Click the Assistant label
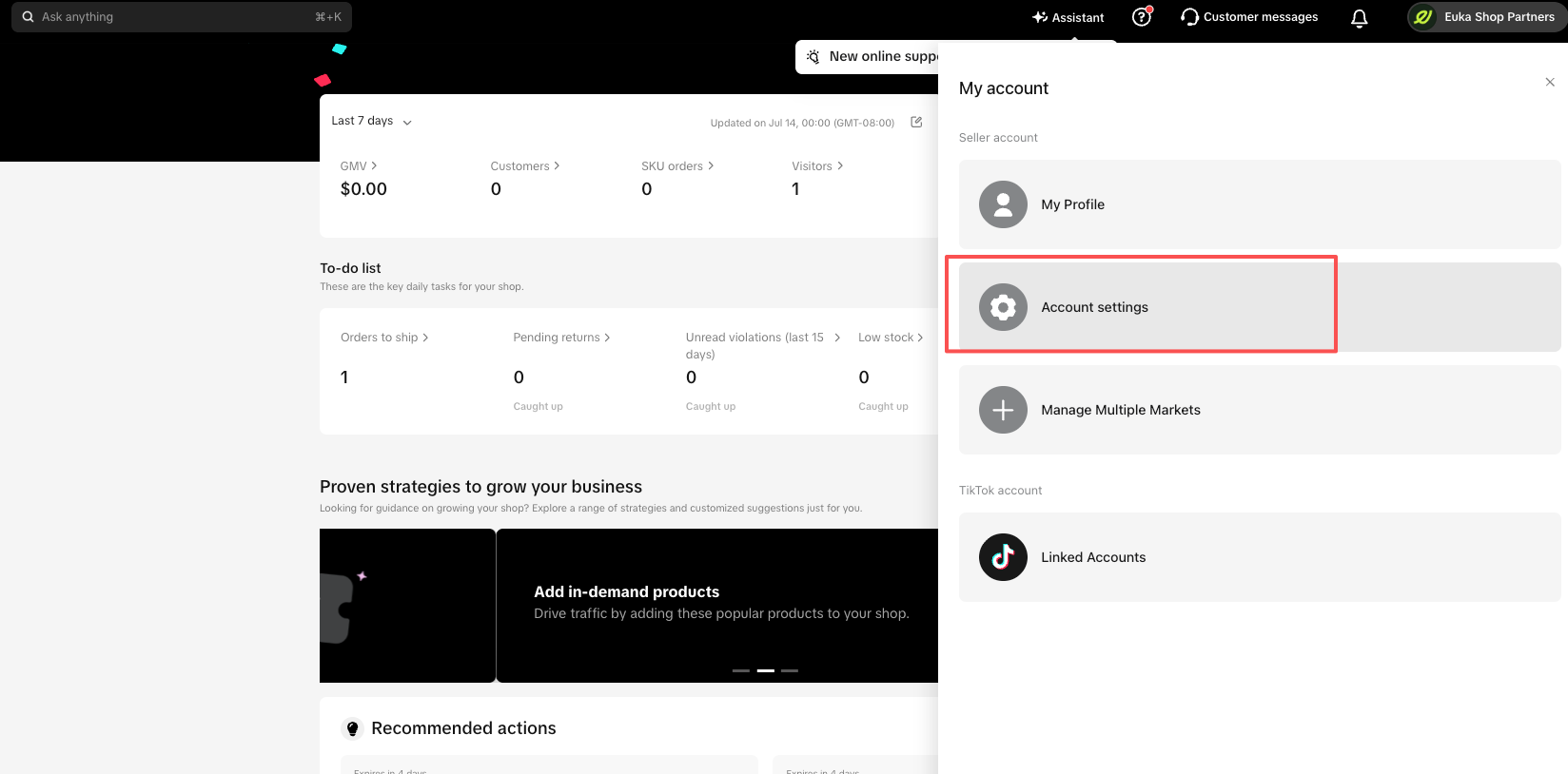Image resolution: width=1568 pixels, height=774 pixels. [x=1078, y=17]
